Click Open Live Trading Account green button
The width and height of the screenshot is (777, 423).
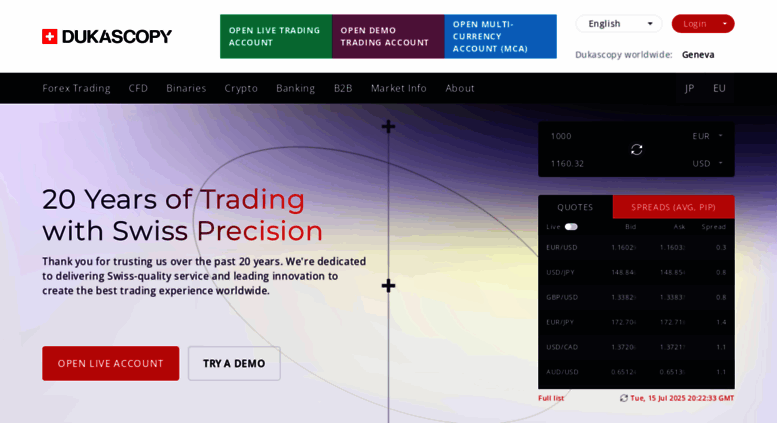tap(276, 36)
